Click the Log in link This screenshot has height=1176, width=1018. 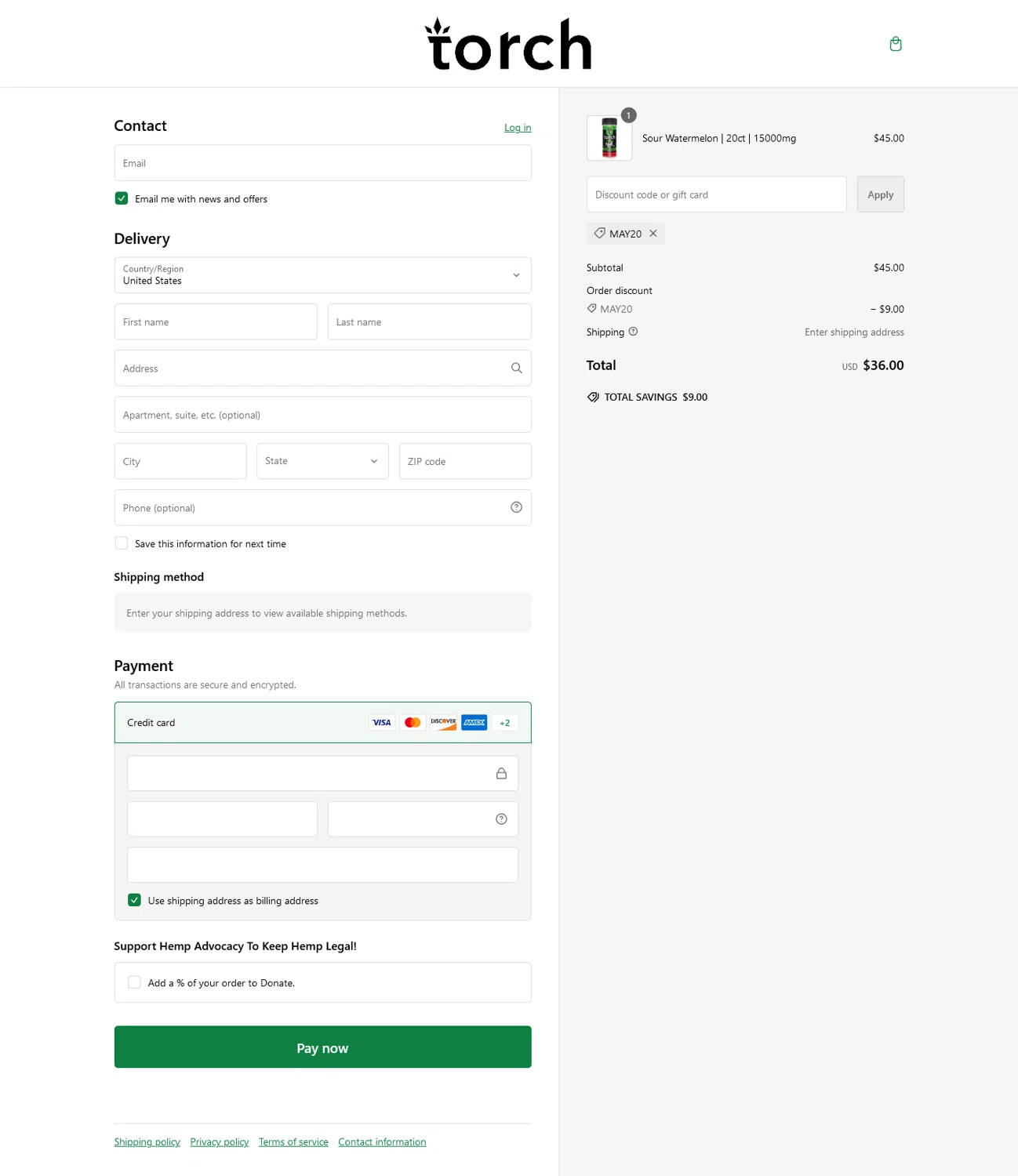[518, 128]
